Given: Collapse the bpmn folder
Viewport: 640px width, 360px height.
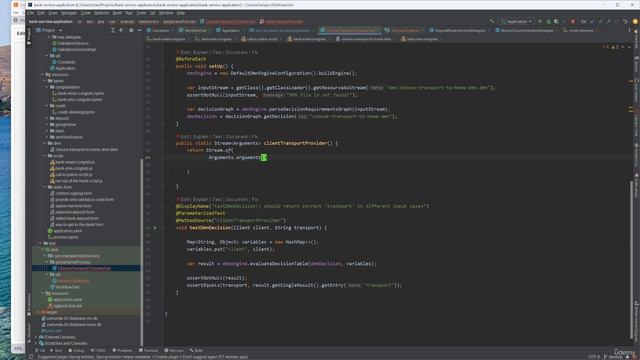Looking at the screenshot, I should (x=44, y=81).
